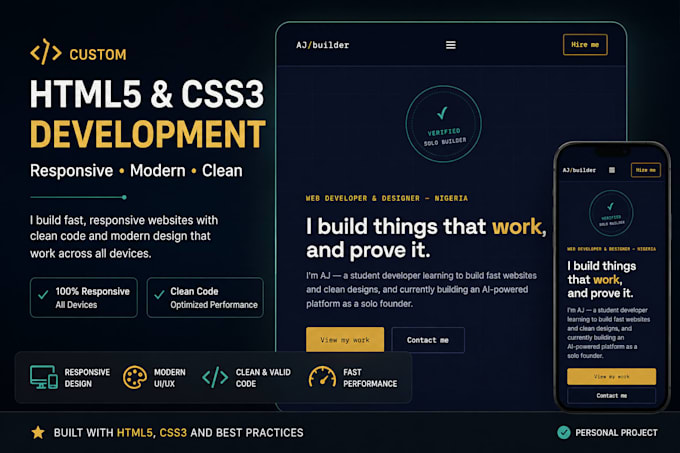This screenshot has width=680, height=453.
Task: Click the Verified Solo Builder badge in tablet
Action: (x=443, y=124)
